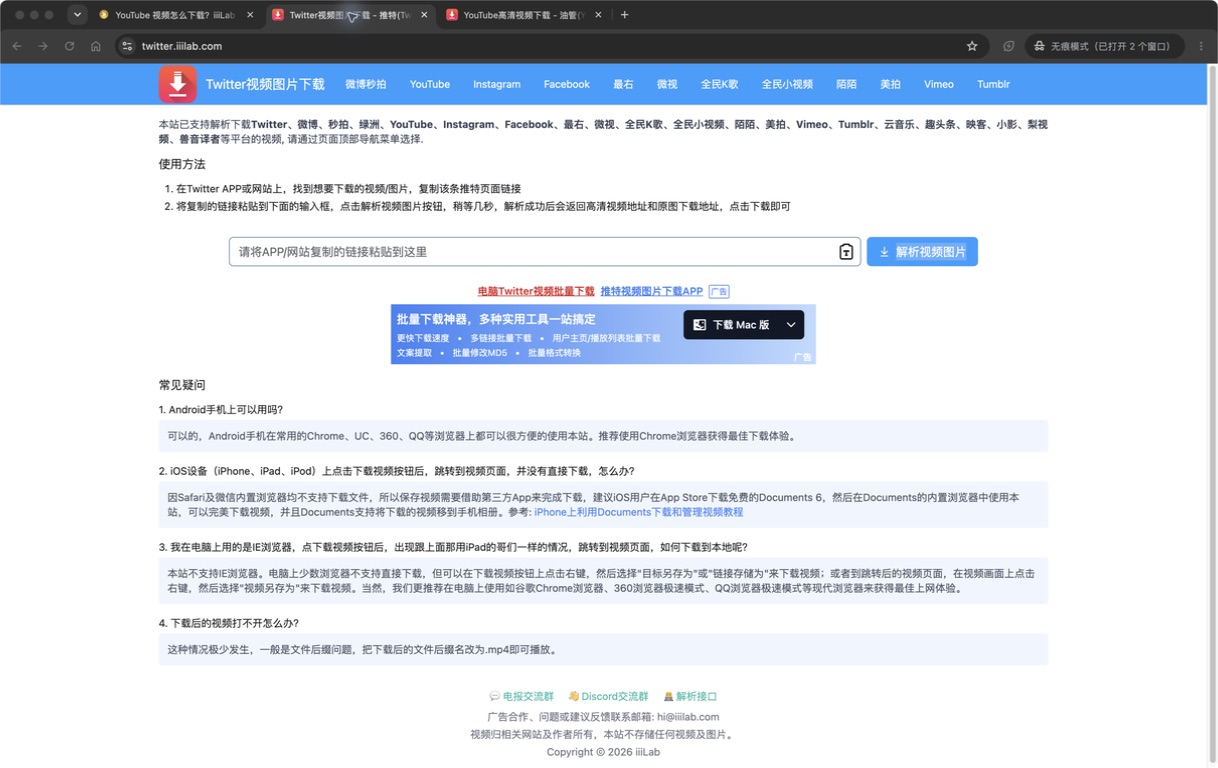The image size is (1218, 768).
Task: Switch to the YouTube高清视频下载 tab
Action: (523, 15)
